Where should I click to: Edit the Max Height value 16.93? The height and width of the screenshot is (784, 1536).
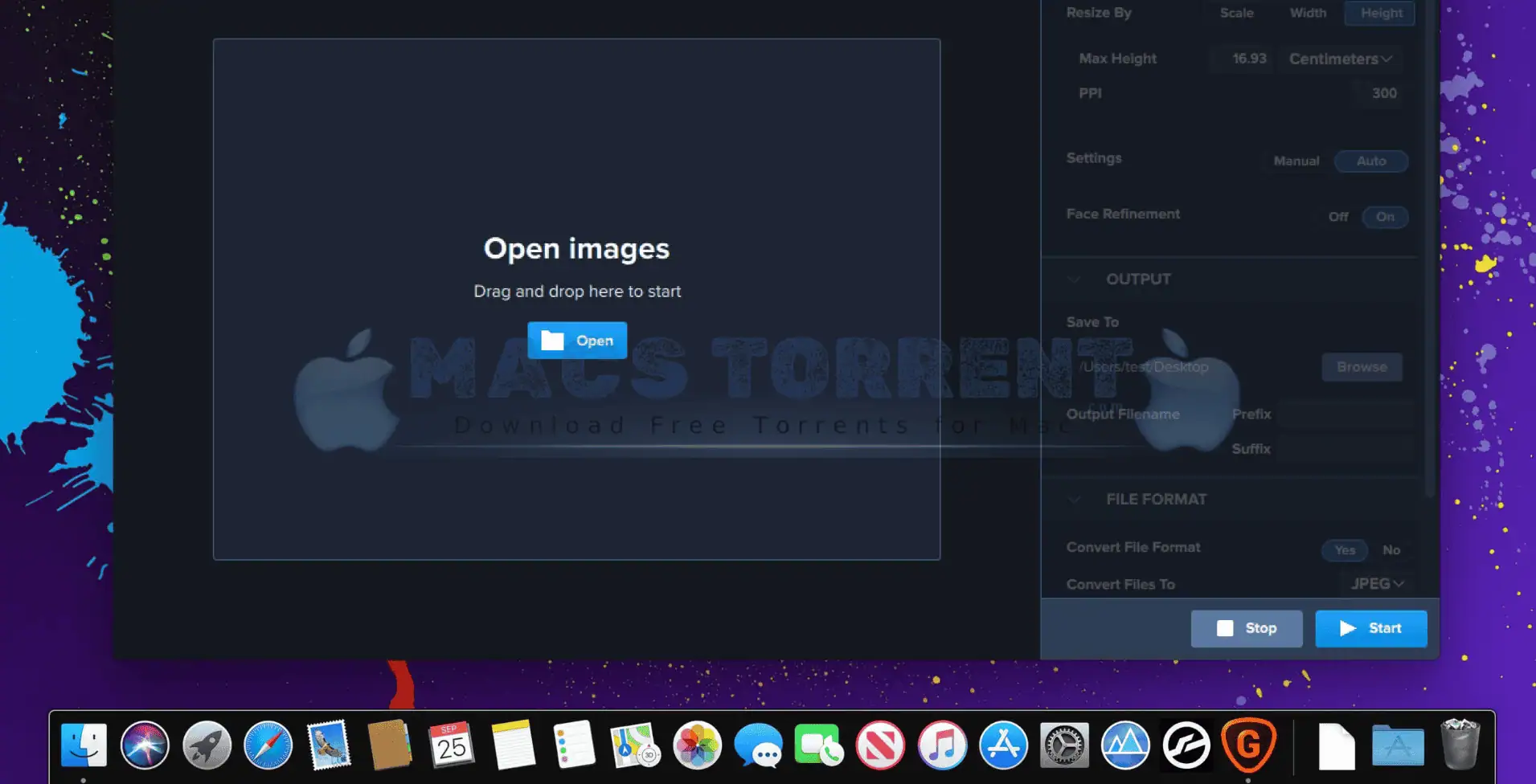pyautogui.click(x=1244, y=59)
